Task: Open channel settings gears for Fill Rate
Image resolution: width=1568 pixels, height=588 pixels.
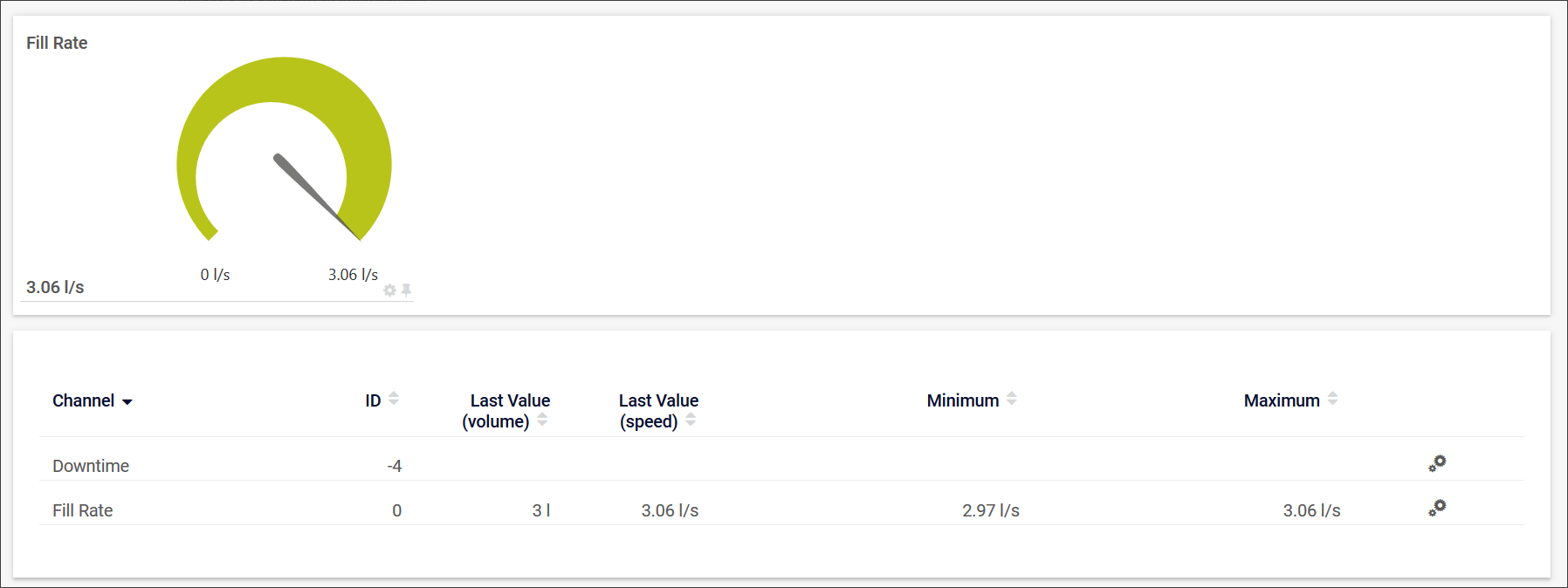Action: [x=1437, y=508]
